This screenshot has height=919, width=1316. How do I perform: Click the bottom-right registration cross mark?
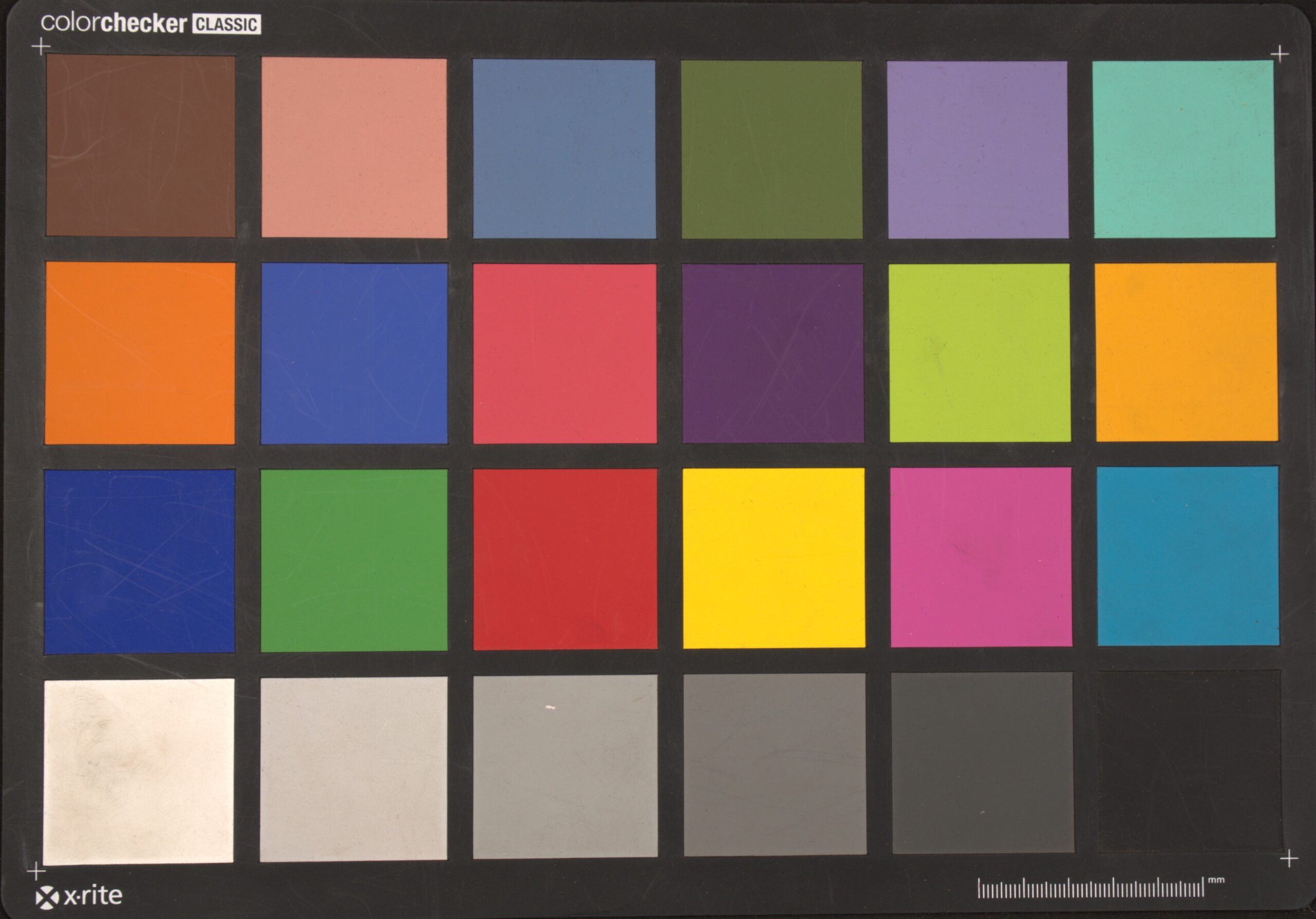tap(1288, 859)
